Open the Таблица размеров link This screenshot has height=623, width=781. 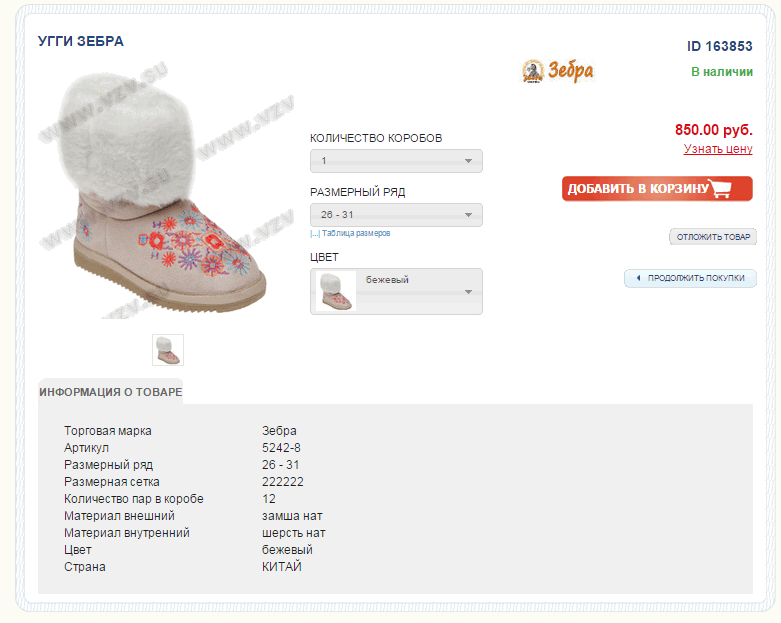coord(356,233)
